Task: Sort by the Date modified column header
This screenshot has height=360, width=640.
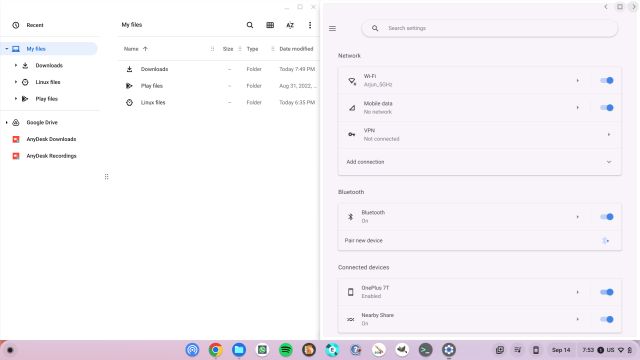Action: pos(296,49)
